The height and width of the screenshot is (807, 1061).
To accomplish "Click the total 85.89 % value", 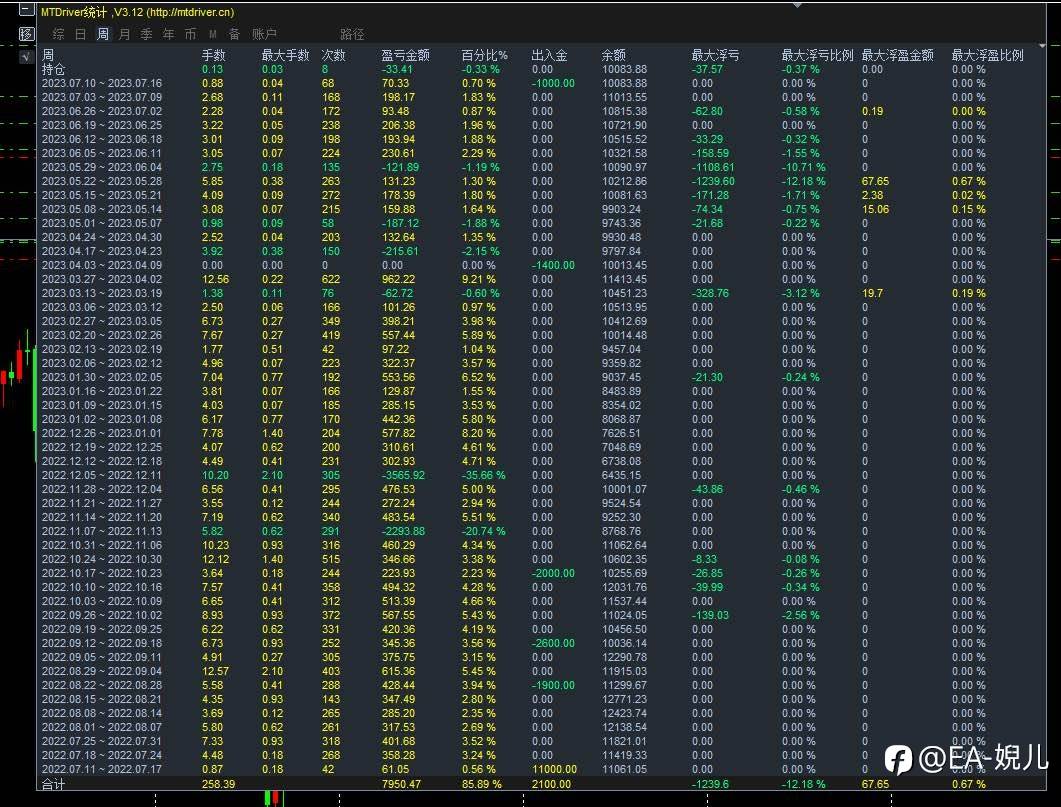I will click(482, 785).
